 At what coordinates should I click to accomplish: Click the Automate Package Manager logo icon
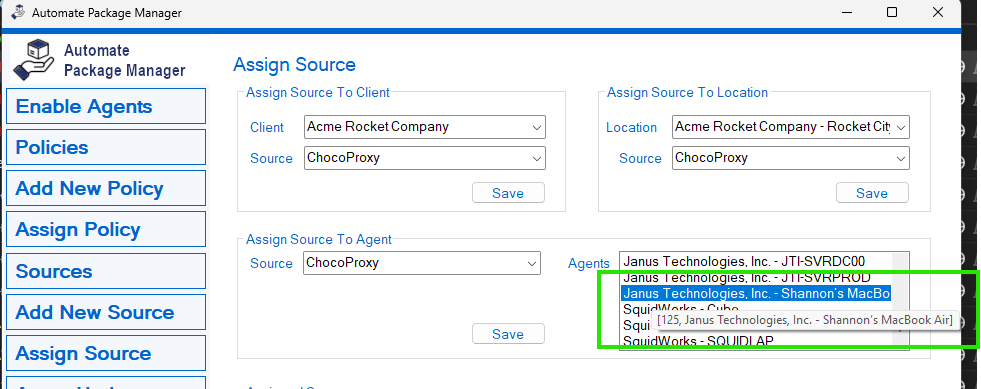34,59
